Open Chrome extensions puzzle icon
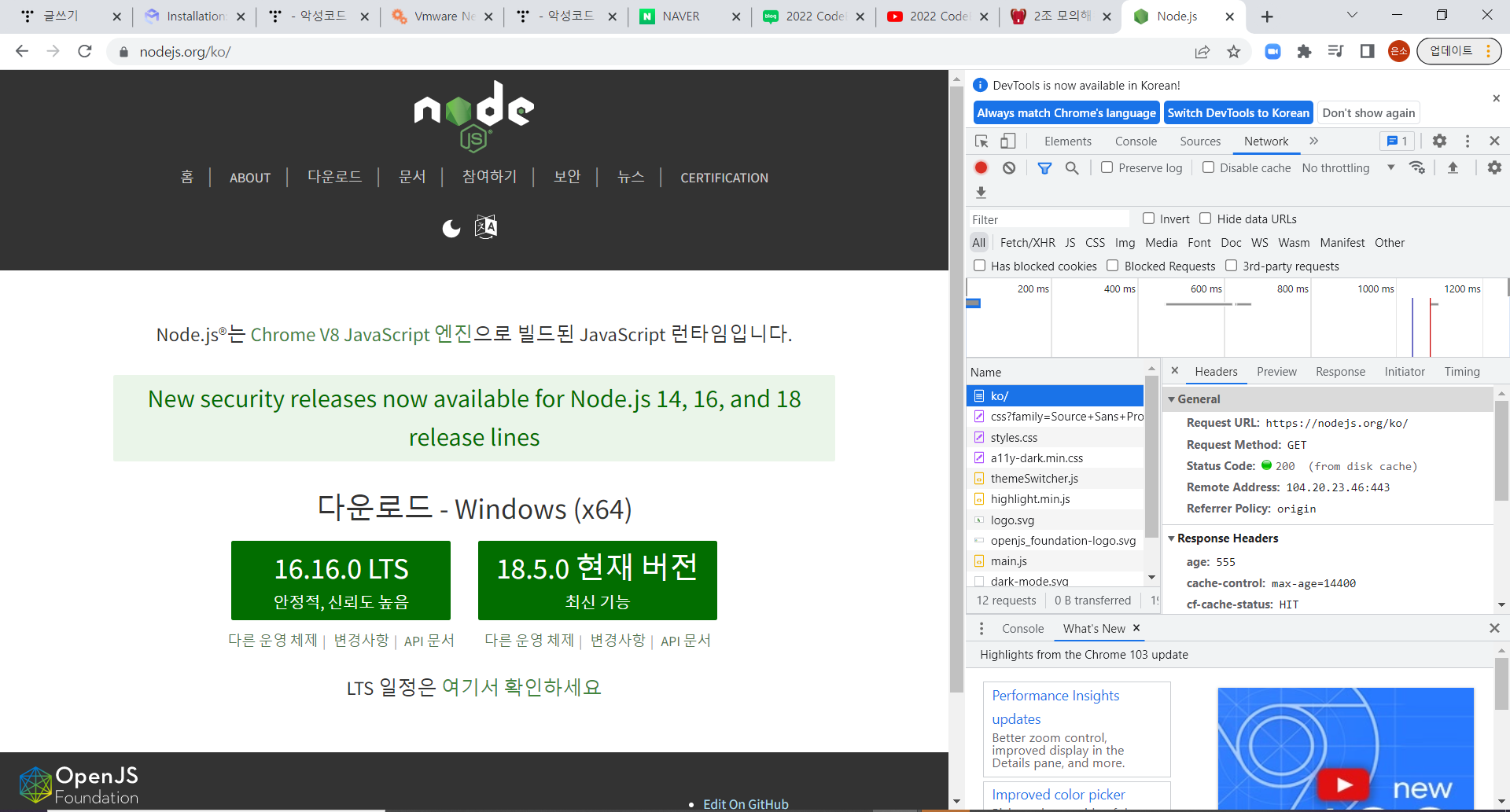The height and width of the screenshot is (812, 1510). (x=1304, y=52)
